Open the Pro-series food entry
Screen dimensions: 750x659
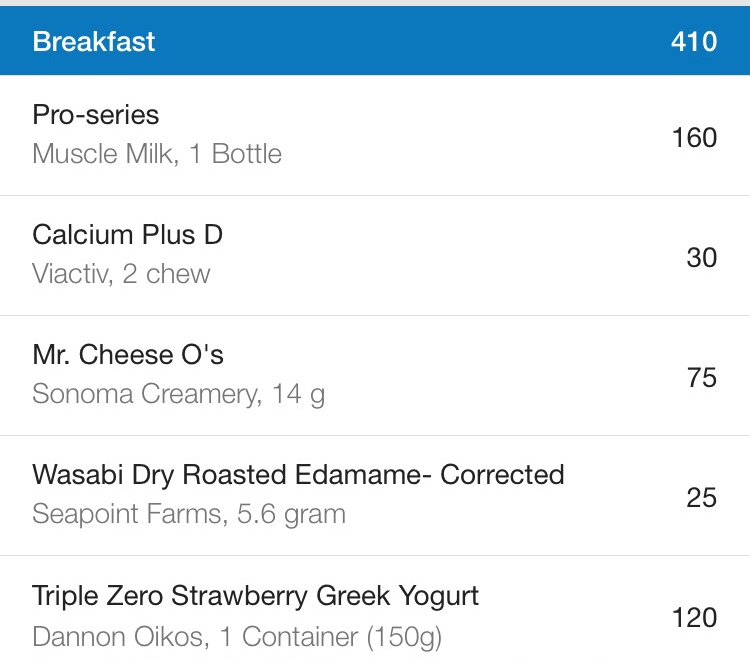coord(375,135)
